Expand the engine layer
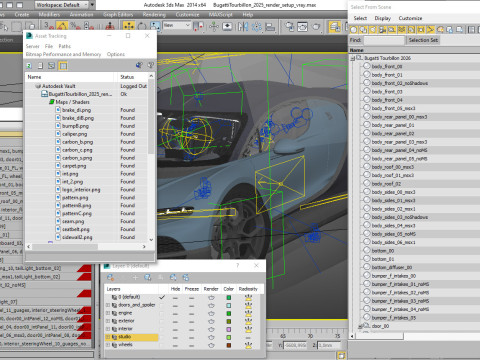 [108, 313]
